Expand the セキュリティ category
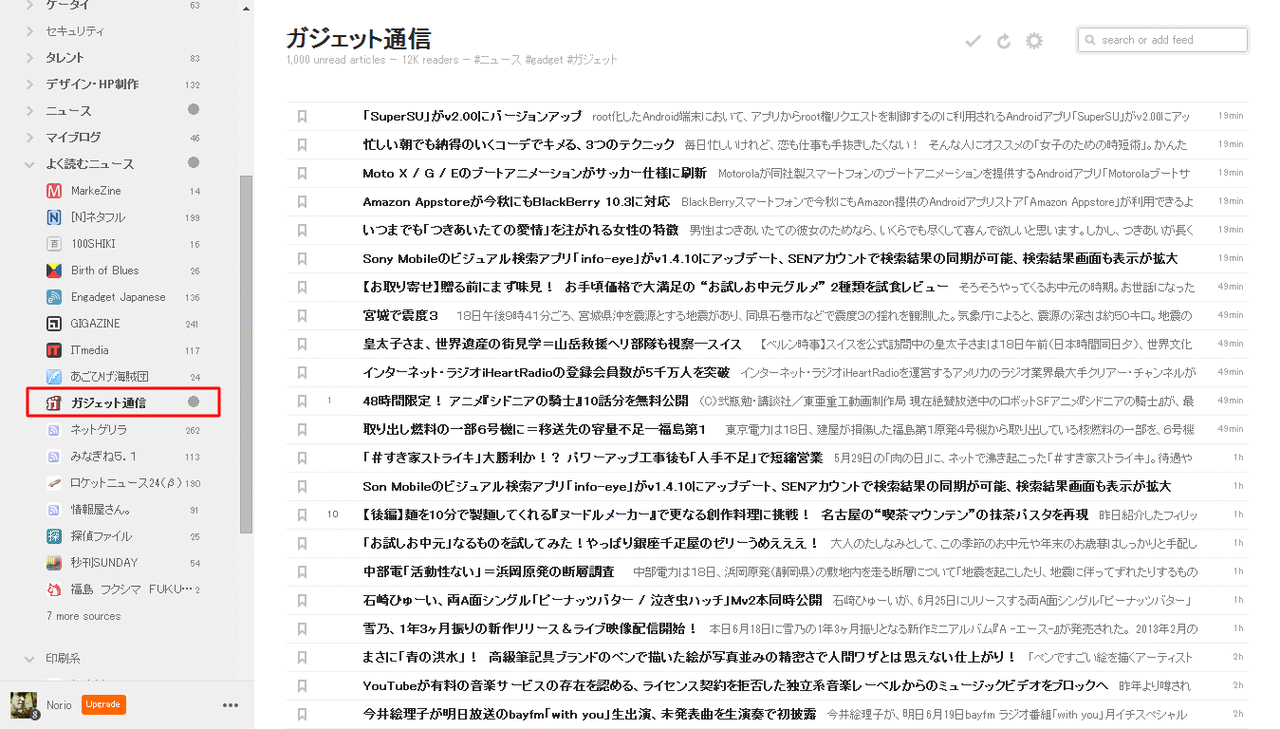1280x729 pixels. [30, 31]
